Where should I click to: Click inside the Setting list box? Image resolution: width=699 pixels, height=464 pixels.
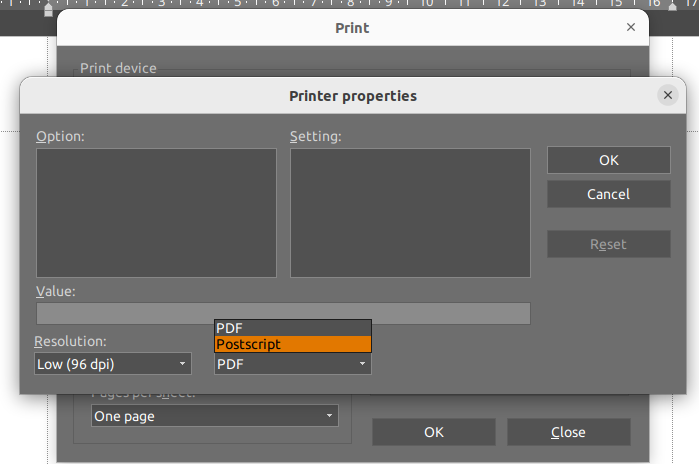coord(410,212)
